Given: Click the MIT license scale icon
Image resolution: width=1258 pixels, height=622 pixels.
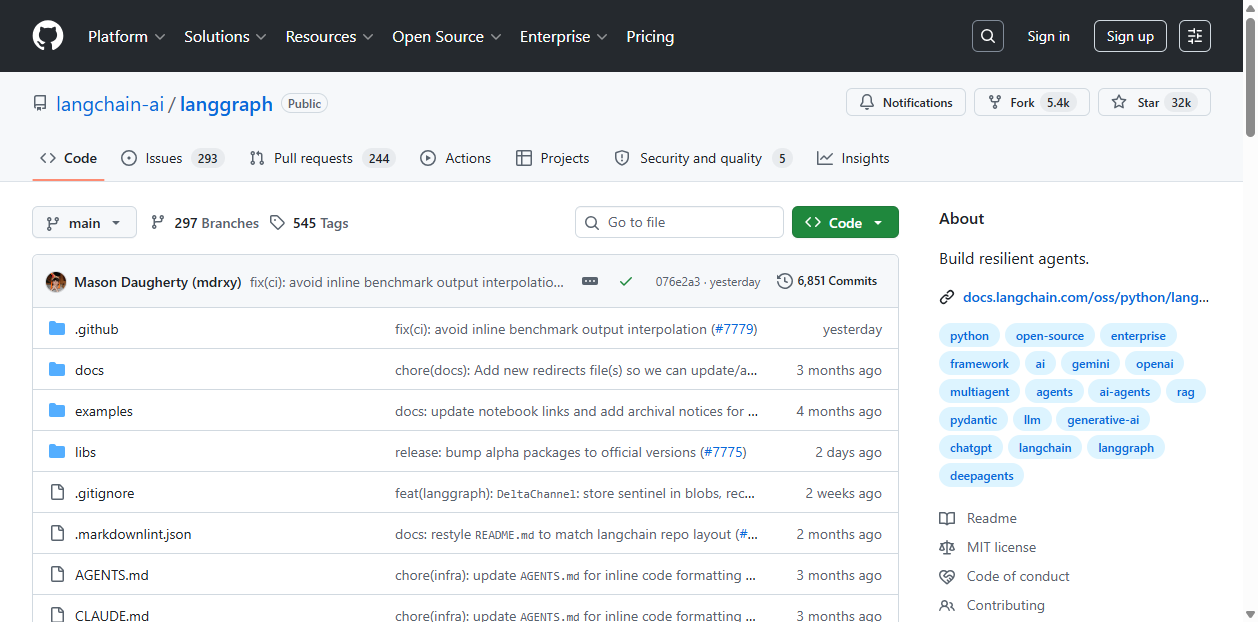Looking at the screenshot, I should pyautogui.click(x=947, y=547).
